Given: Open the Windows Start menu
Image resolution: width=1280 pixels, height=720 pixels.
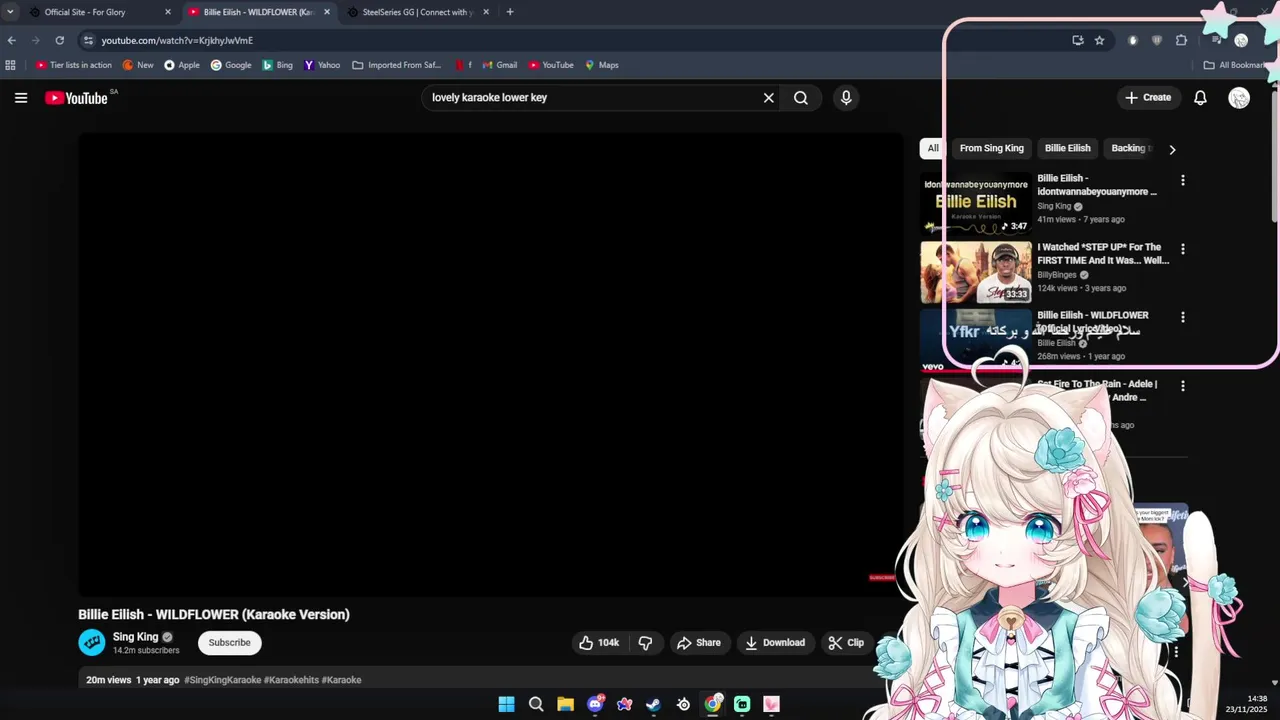Looking at the screenshot, I should point(507,704).
